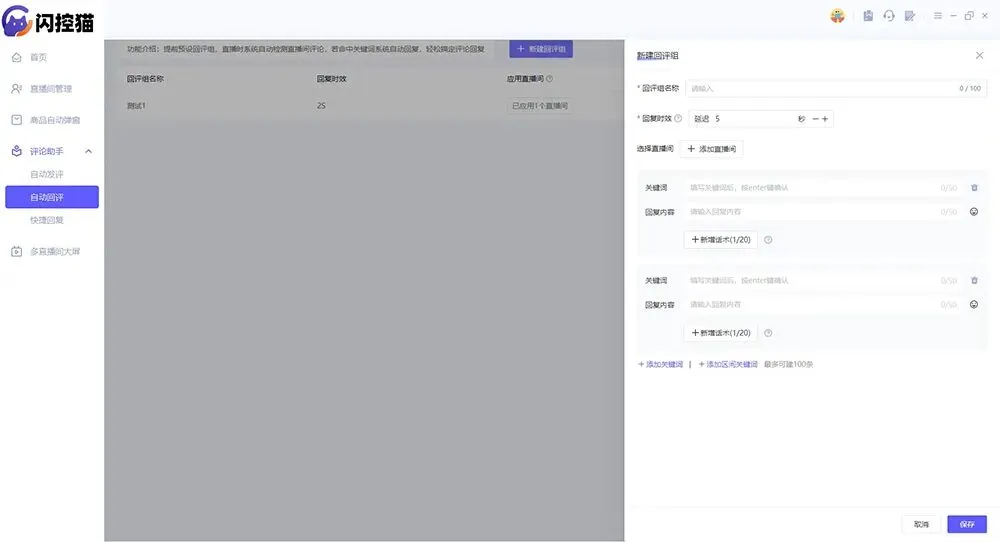Screen dimensions: 1000x542
Task: Click help icon beside upper 新增话术 button
Action: (768, 240)
